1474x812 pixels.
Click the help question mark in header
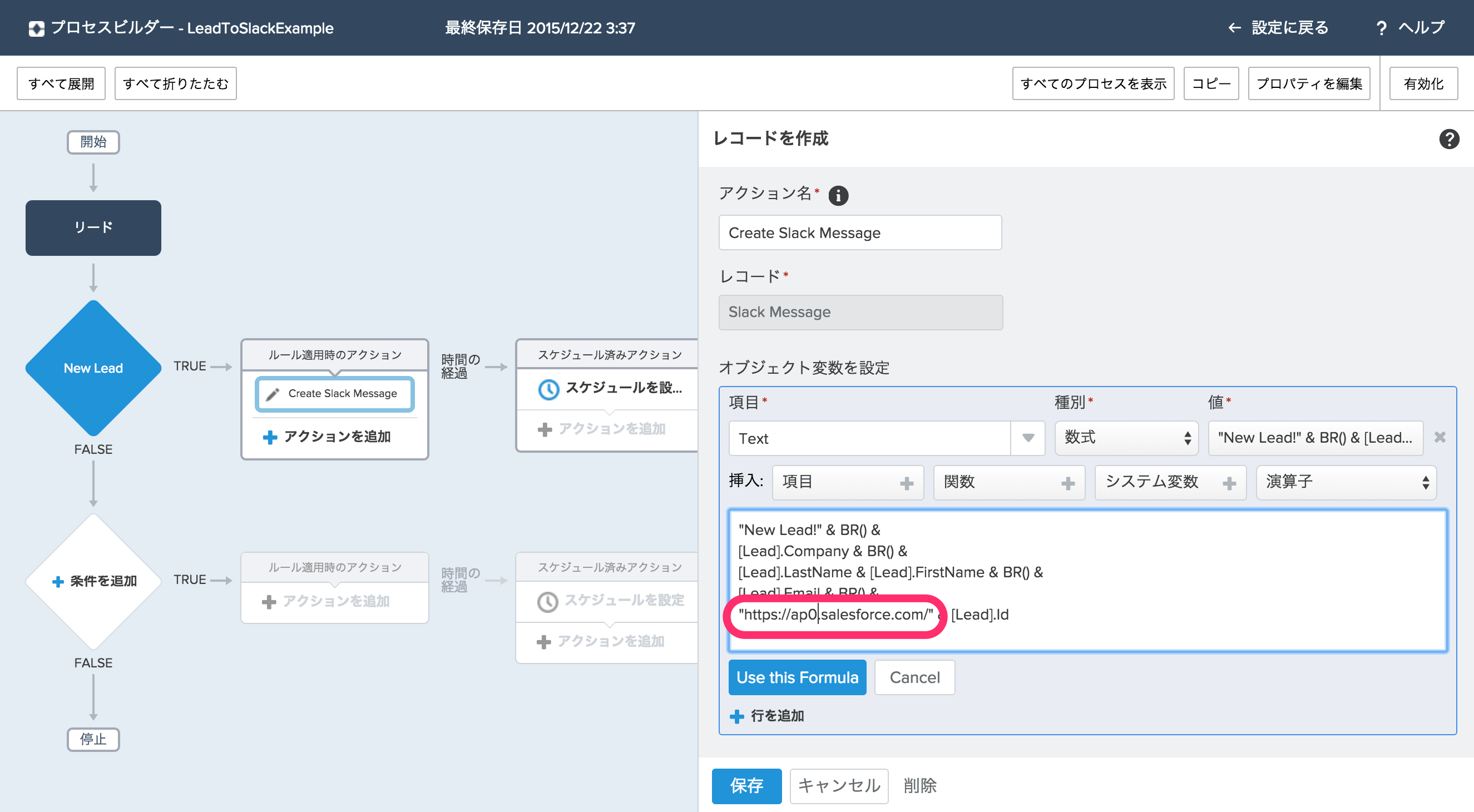click(x=1381, y=28)
